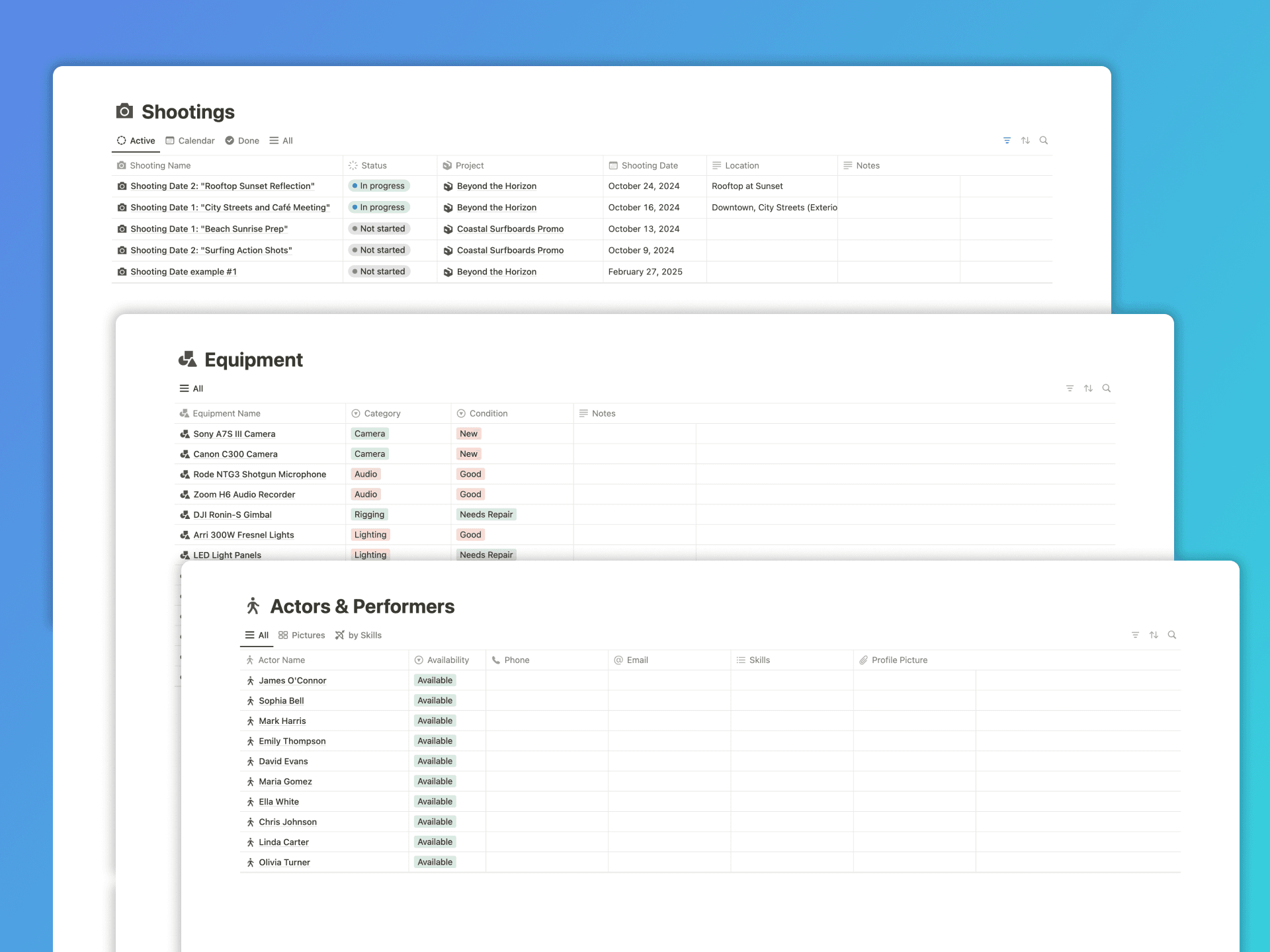
Task: Open In progress status for Rooftop Sunset Reflection
Action: (x=379, y=186)
